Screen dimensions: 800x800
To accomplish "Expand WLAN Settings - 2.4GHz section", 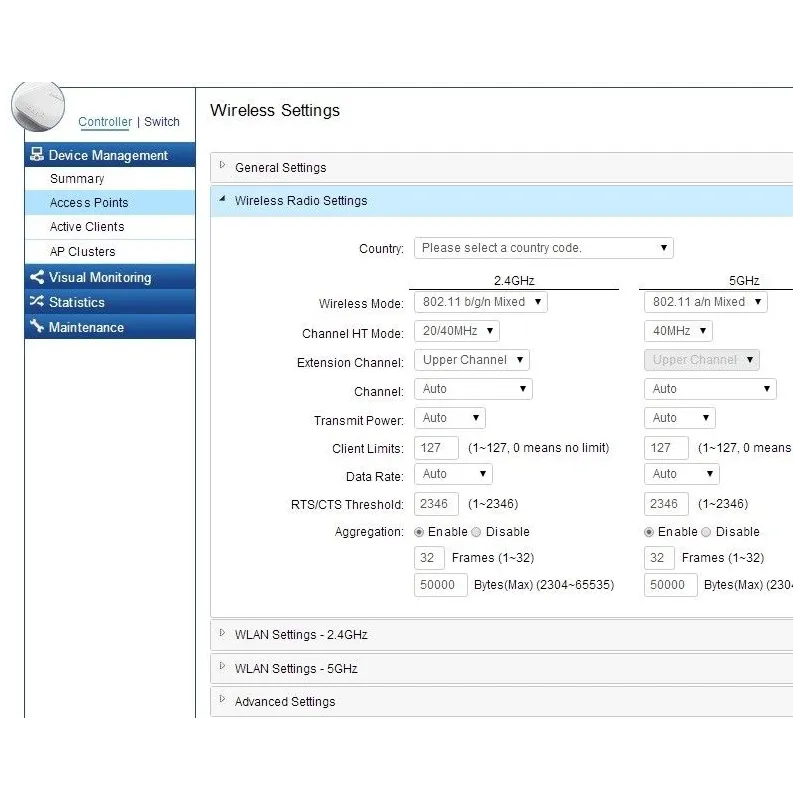I will pyautogui.click(x=300, y=635).
